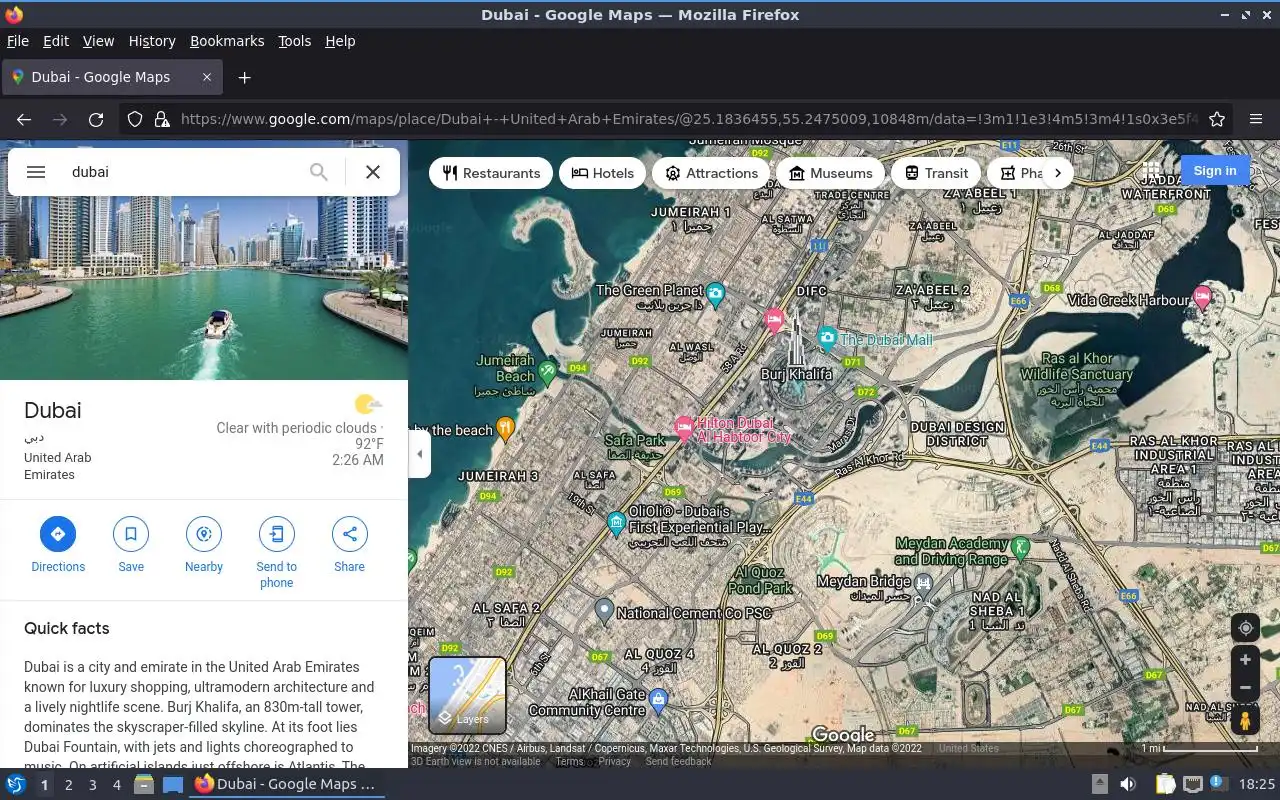Click National Cement Co PSC pin
Screen dimensions: 1280x800
(604, 609)
